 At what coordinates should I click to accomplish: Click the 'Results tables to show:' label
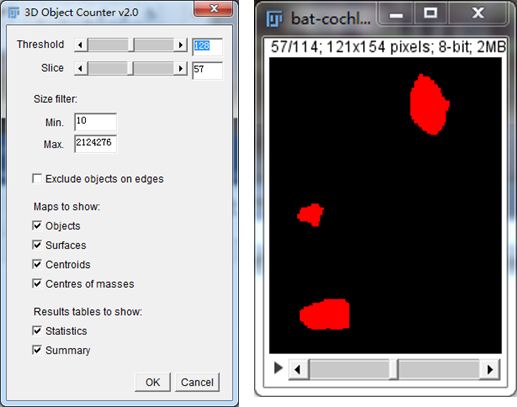point(88,312)
